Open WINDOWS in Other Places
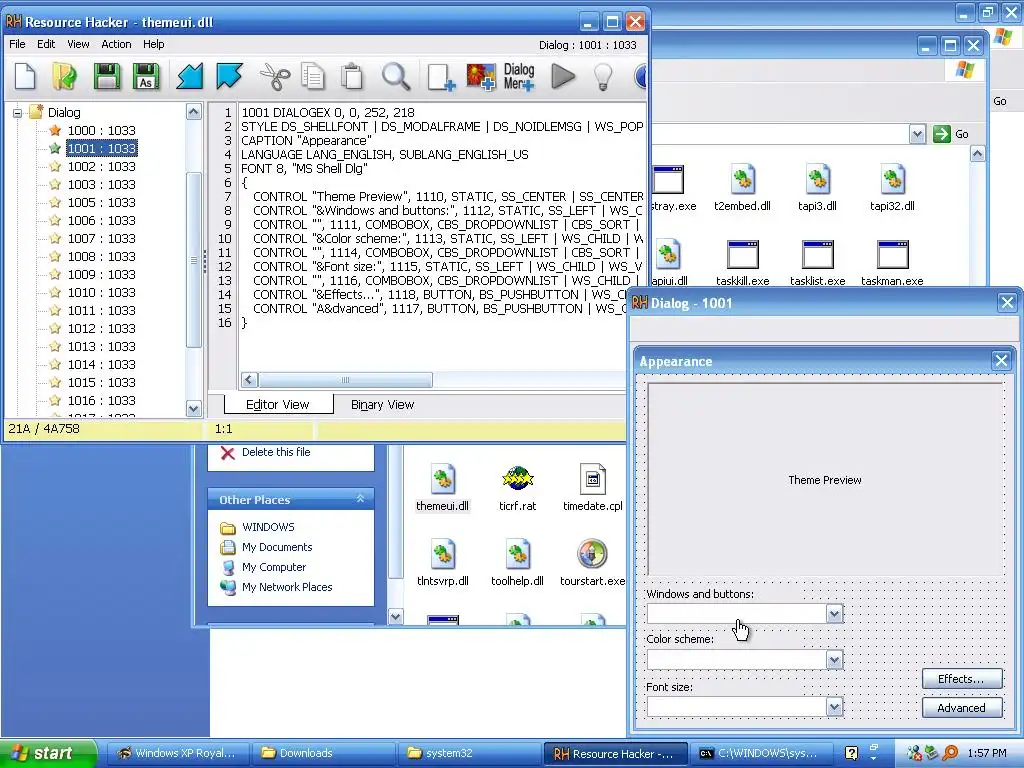Viewport: 1024px width, 768px height. tap(268, 527)
